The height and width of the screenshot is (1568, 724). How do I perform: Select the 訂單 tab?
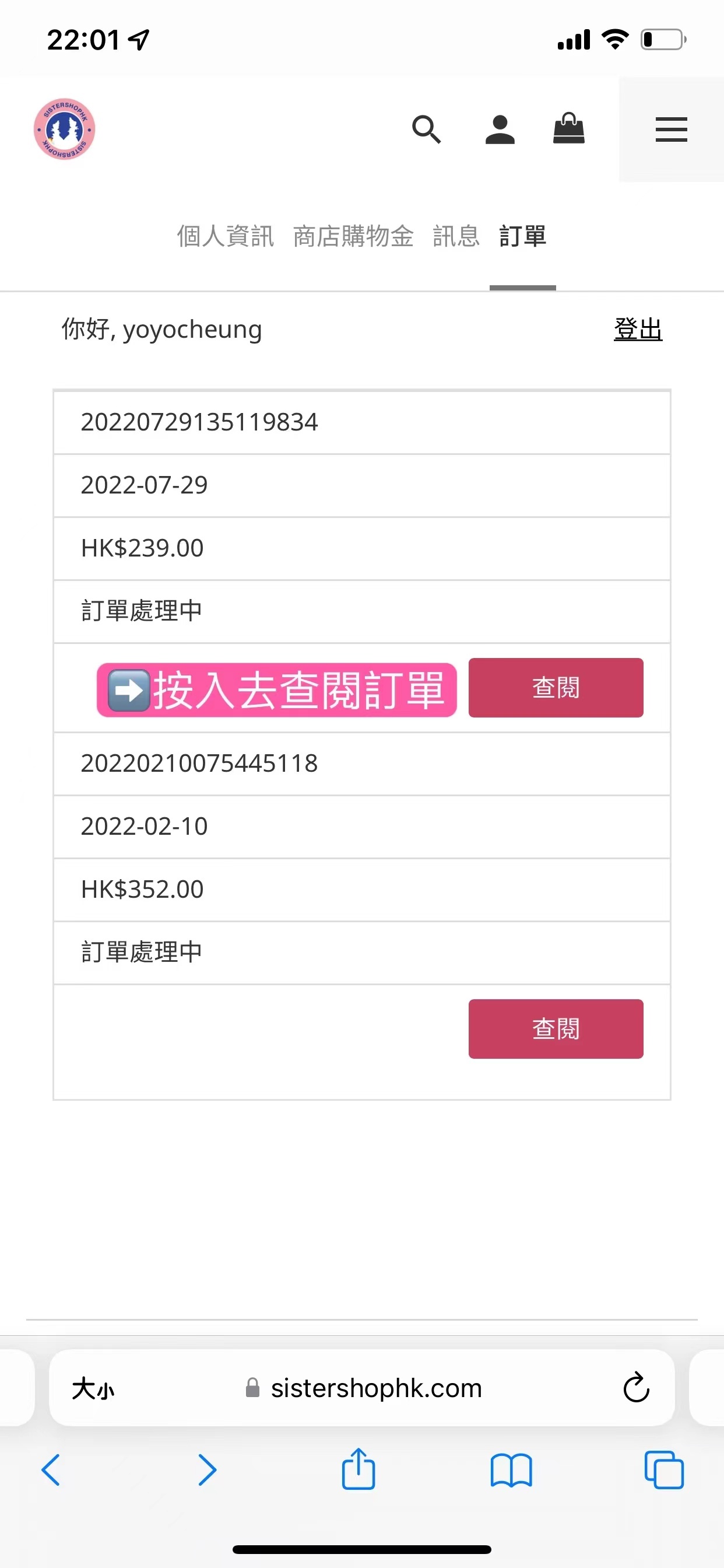coord(523,236)
